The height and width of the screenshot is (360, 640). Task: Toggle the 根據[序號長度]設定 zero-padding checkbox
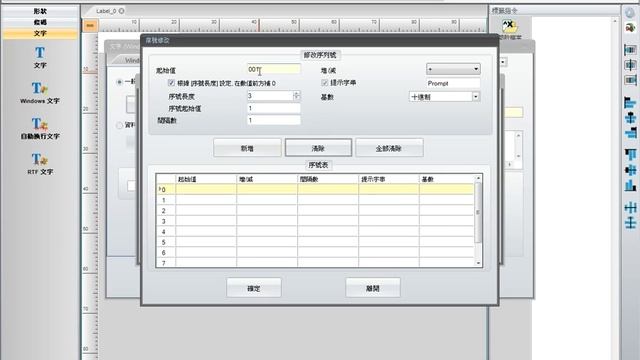(171, 83)
